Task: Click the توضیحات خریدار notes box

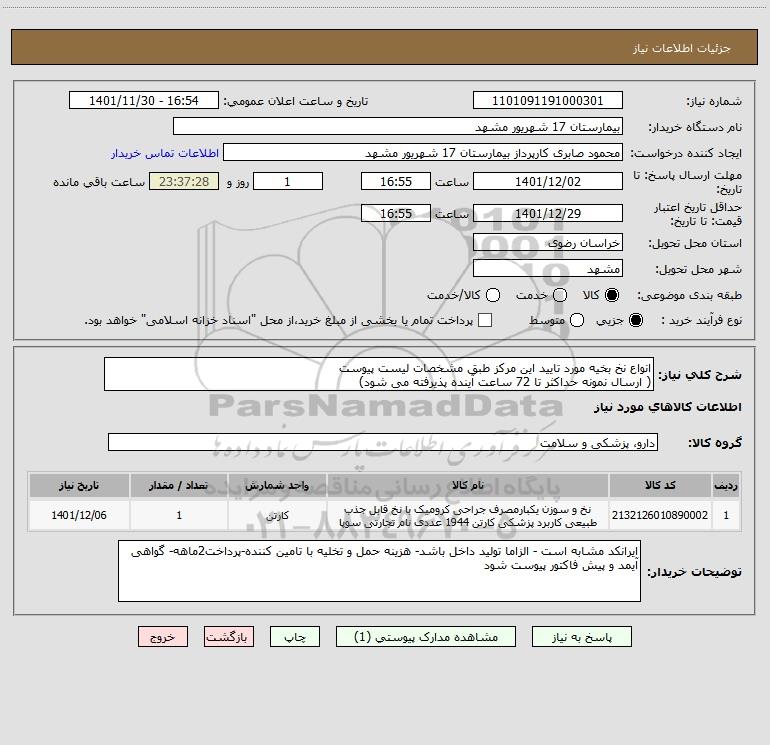Action: click(x=379, y=571)
